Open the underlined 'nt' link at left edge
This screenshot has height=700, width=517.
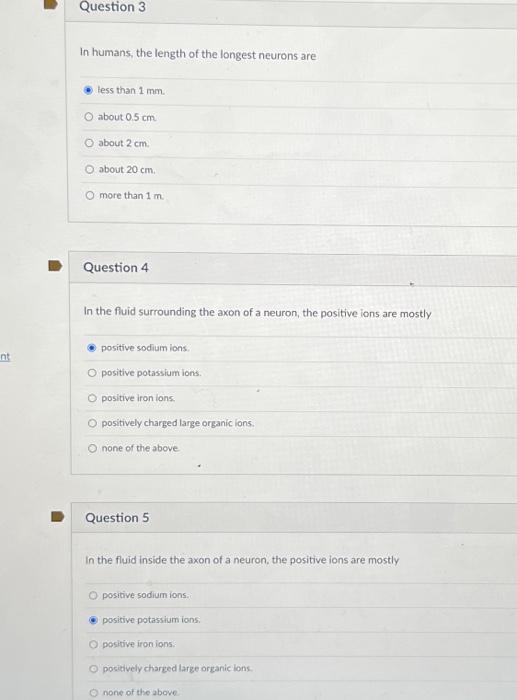pyautogui.click(x=5, y=357)
